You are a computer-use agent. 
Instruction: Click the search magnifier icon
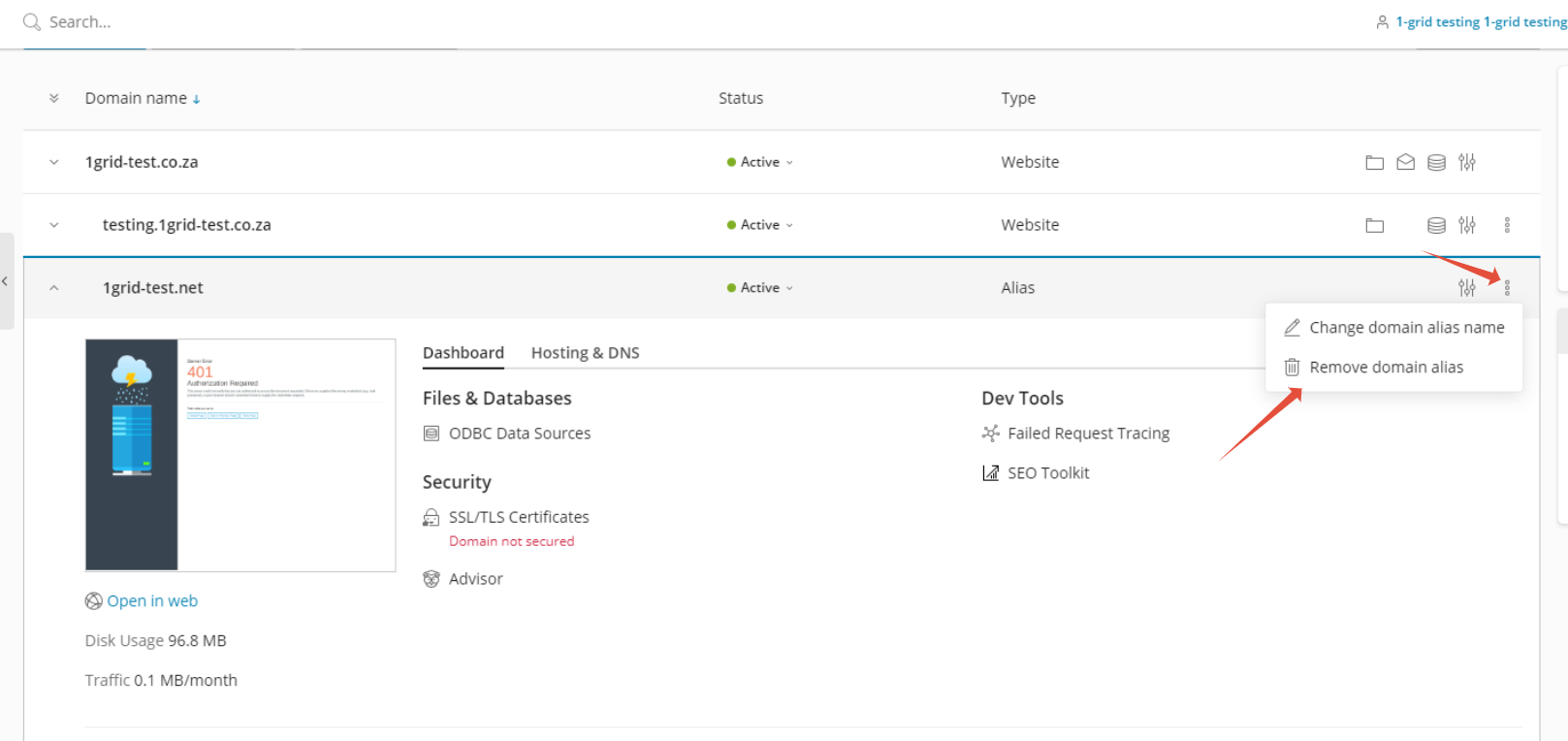[32, 21]
